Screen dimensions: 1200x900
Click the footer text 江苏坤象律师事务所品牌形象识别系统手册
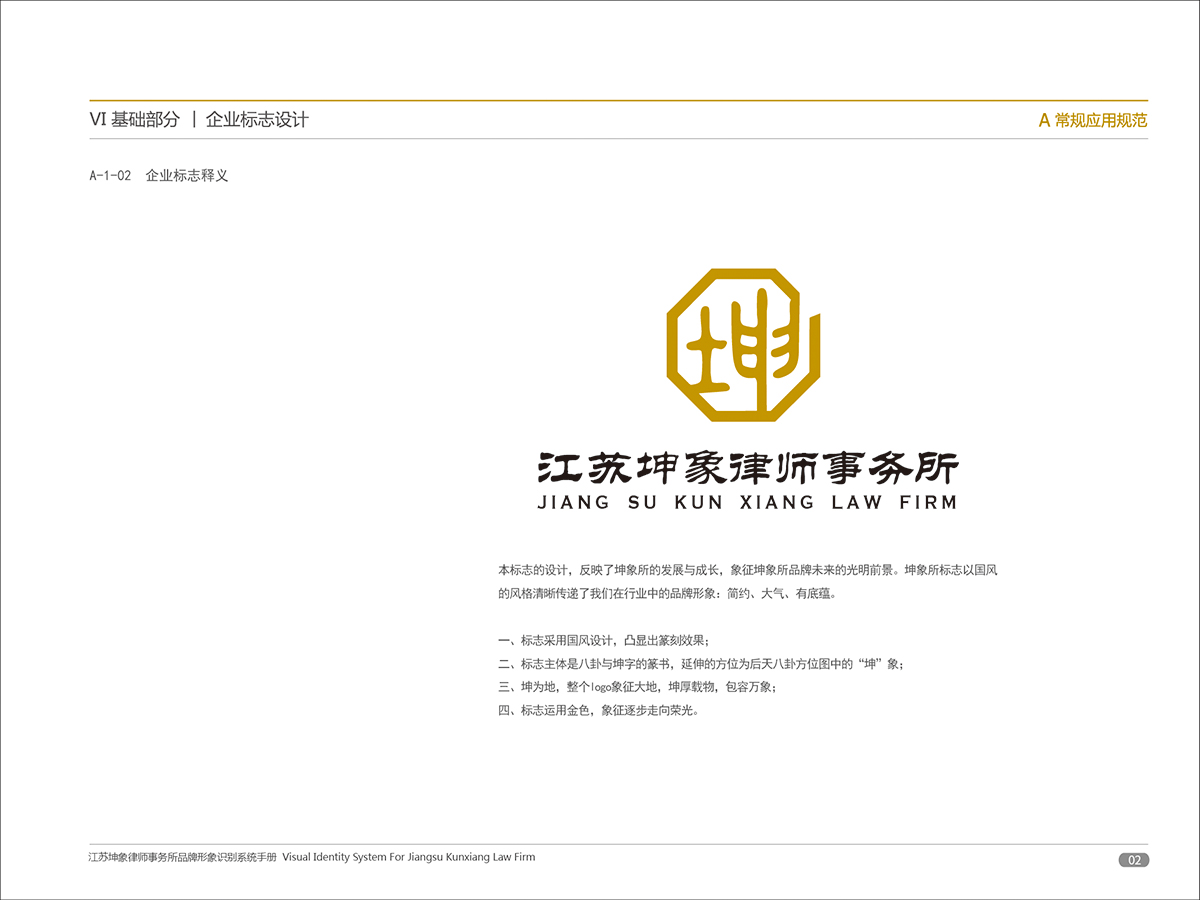tap(182, 857)
